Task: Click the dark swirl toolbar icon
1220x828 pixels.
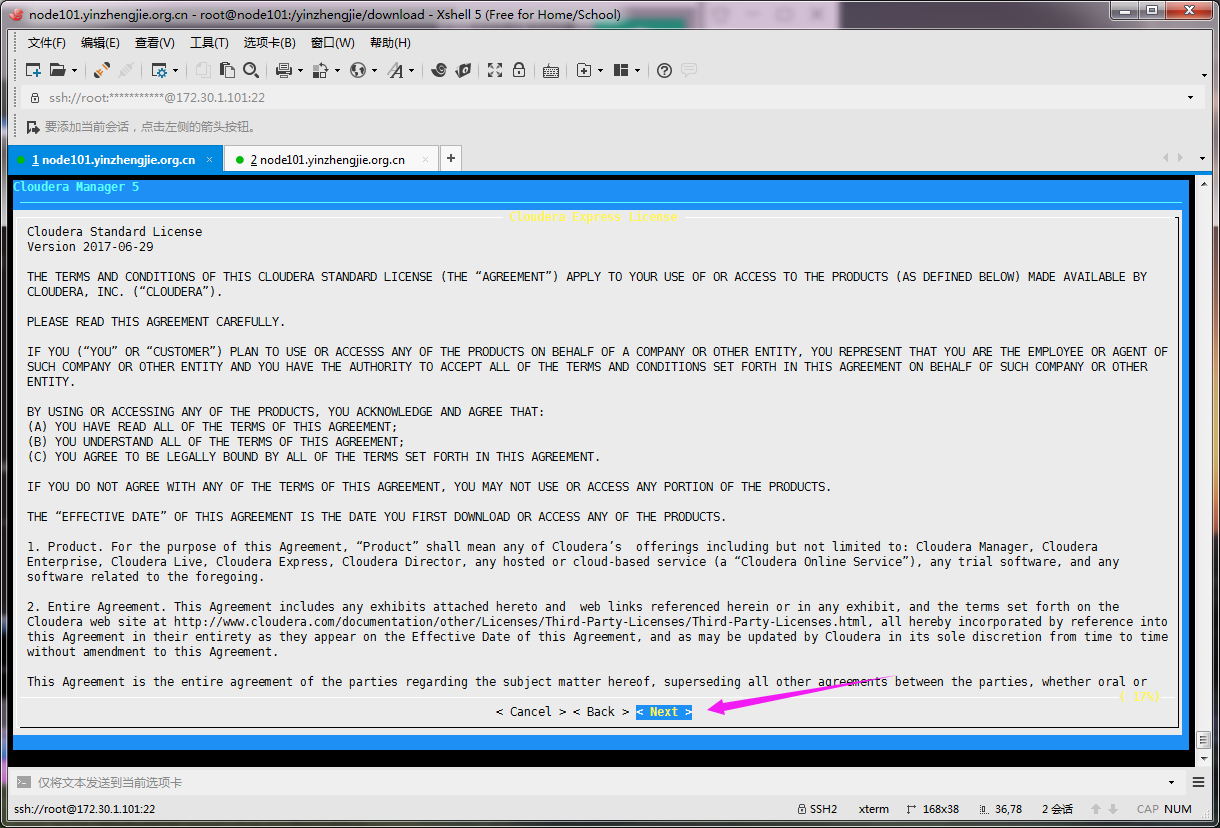Action: pos(438,70)
